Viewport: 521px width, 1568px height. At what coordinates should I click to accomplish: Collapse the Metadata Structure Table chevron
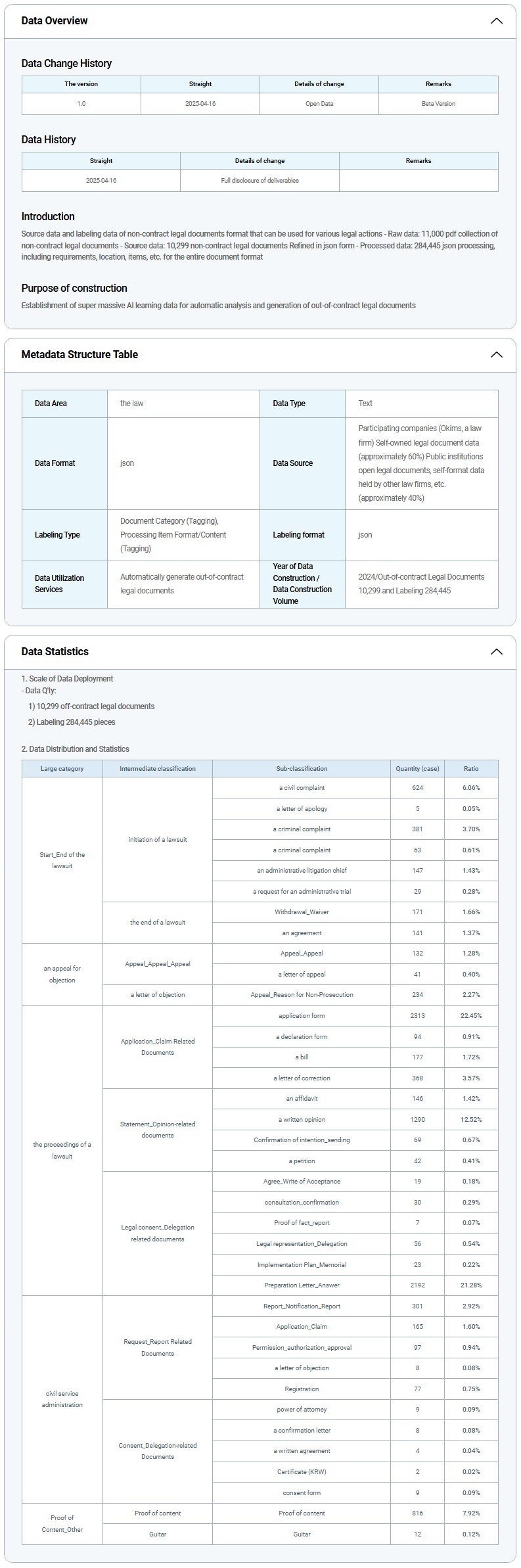click(496, 355)
